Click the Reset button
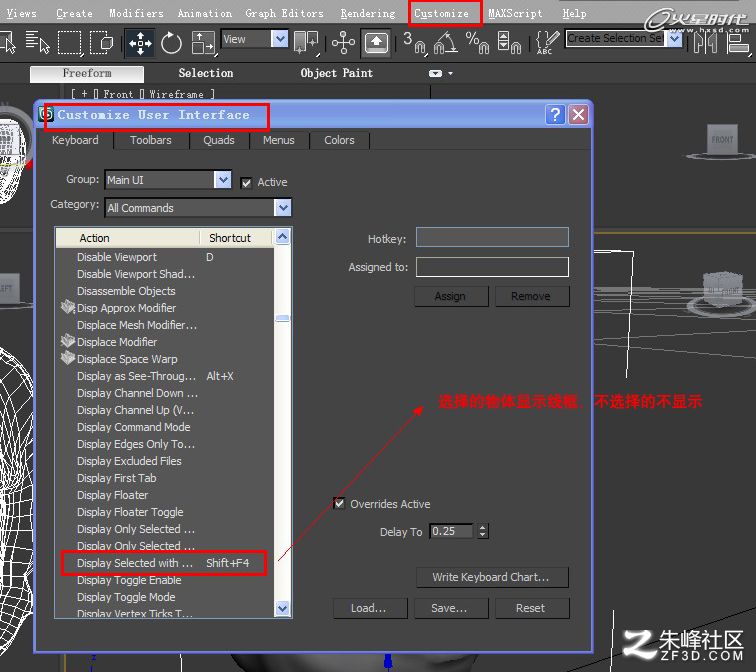 (532, 608)
